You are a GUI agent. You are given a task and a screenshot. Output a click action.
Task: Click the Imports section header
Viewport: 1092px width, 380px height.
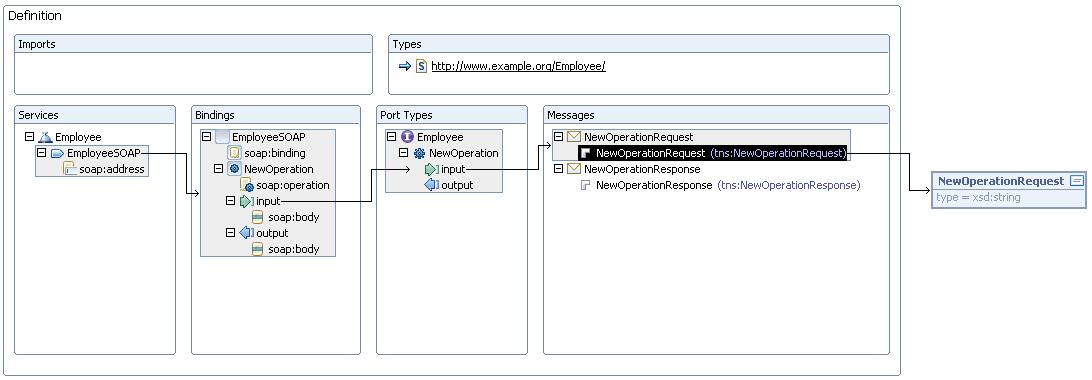[x=194, y=44]
